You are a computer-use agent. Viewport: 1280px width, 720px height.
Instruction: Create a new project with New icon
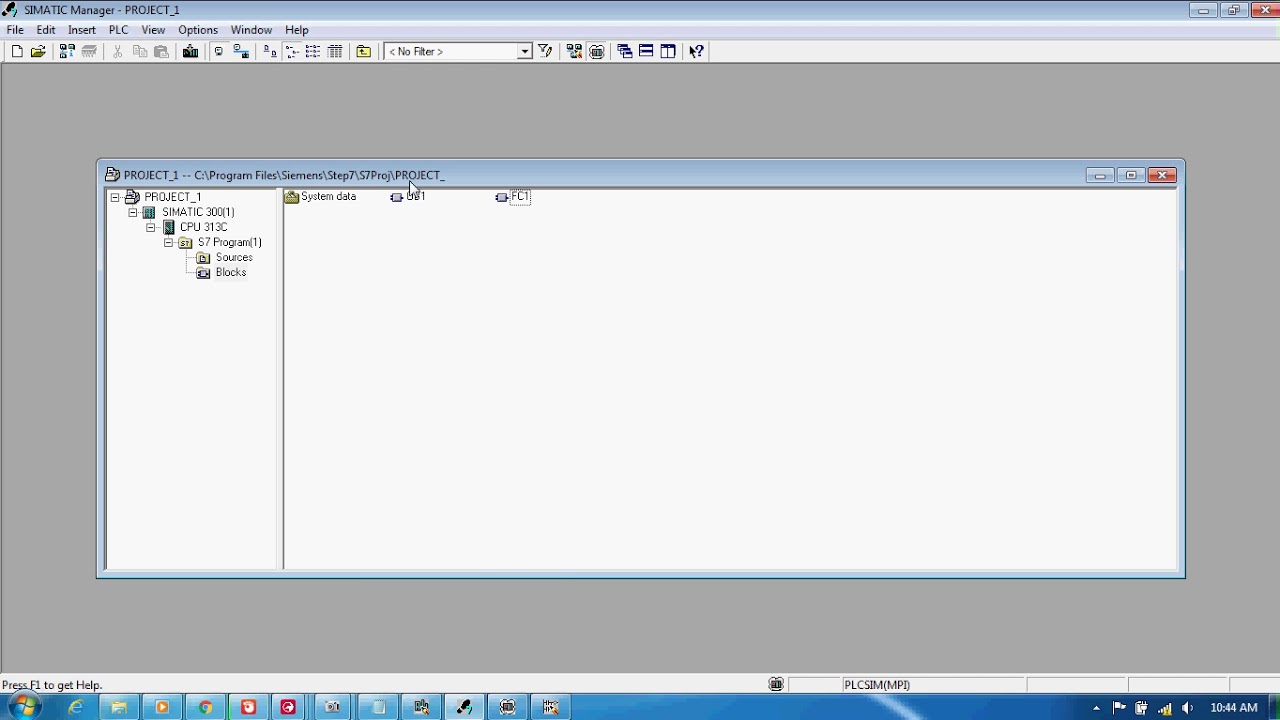pos(17,51)
